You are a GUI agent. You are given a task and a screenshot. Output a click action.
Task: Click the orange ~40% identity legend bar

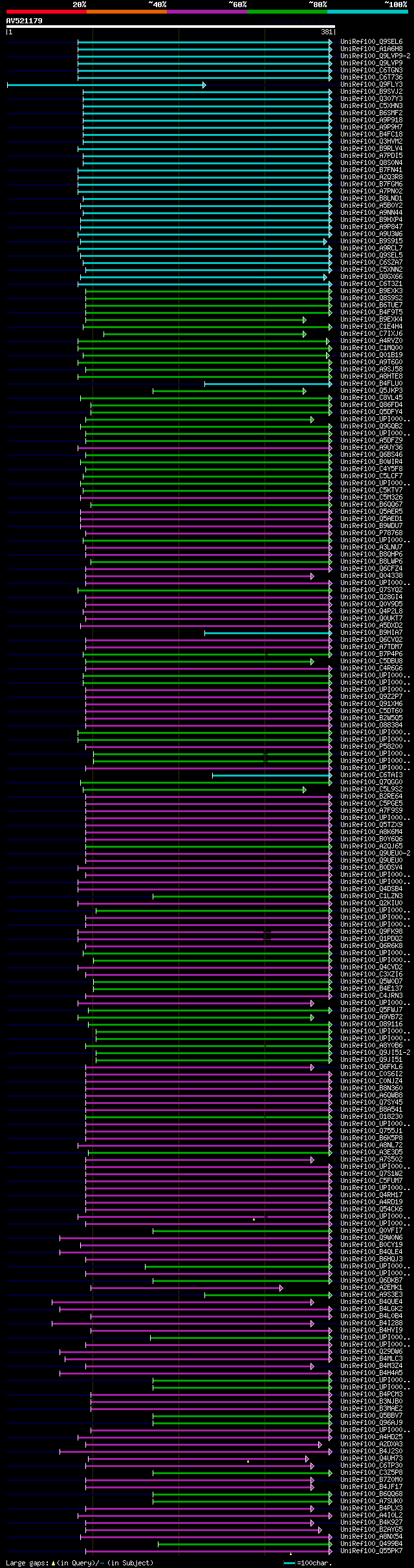point(126,11)
